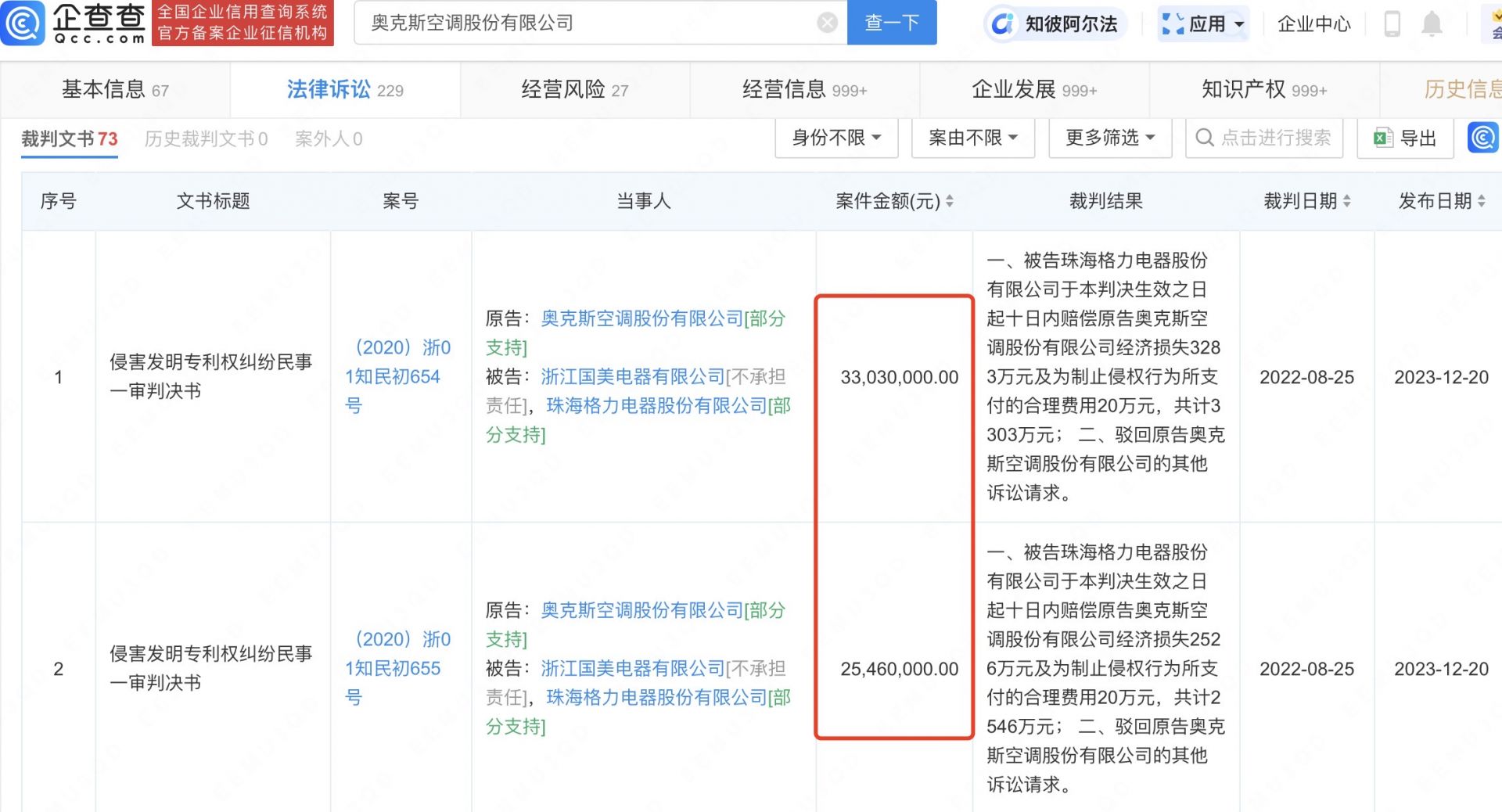Click row 1 publish date 2023-12-20
Screen dimensions: 1502x812
[1441, 377]
